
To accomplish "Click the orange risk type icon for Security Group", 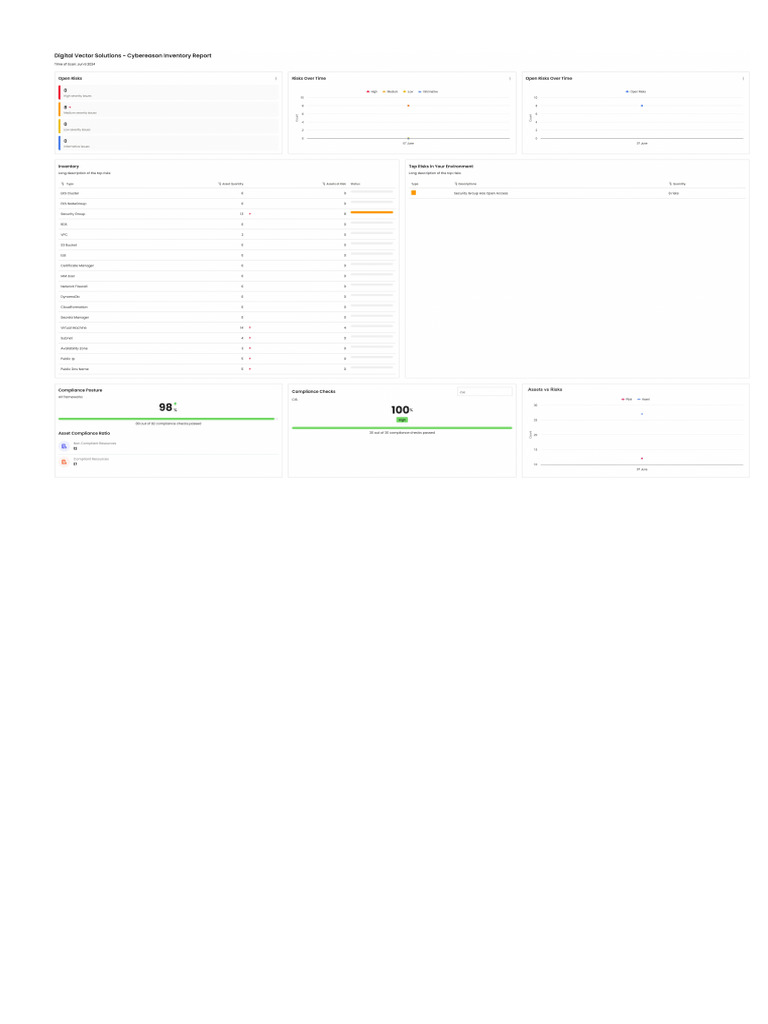I will (413, 193).
